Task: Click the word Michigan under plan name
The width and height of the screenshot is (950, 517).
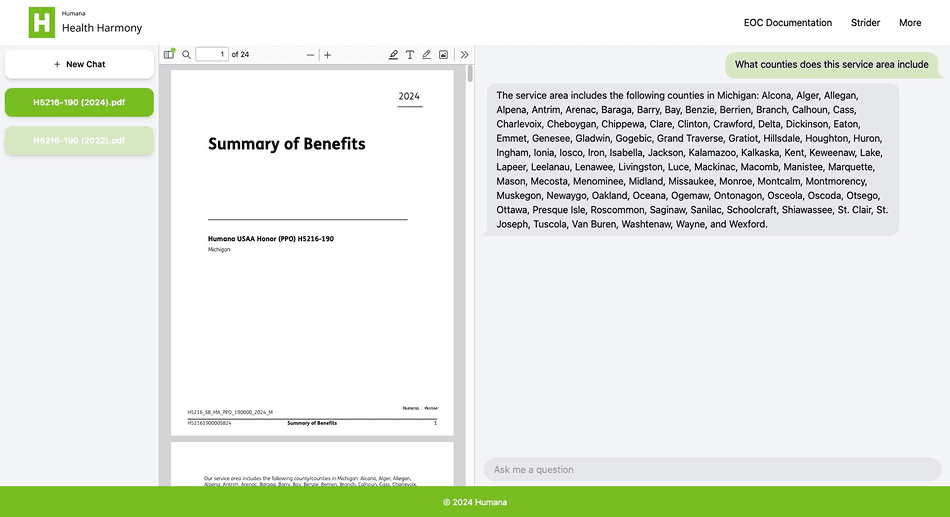Action: point(219,250)
